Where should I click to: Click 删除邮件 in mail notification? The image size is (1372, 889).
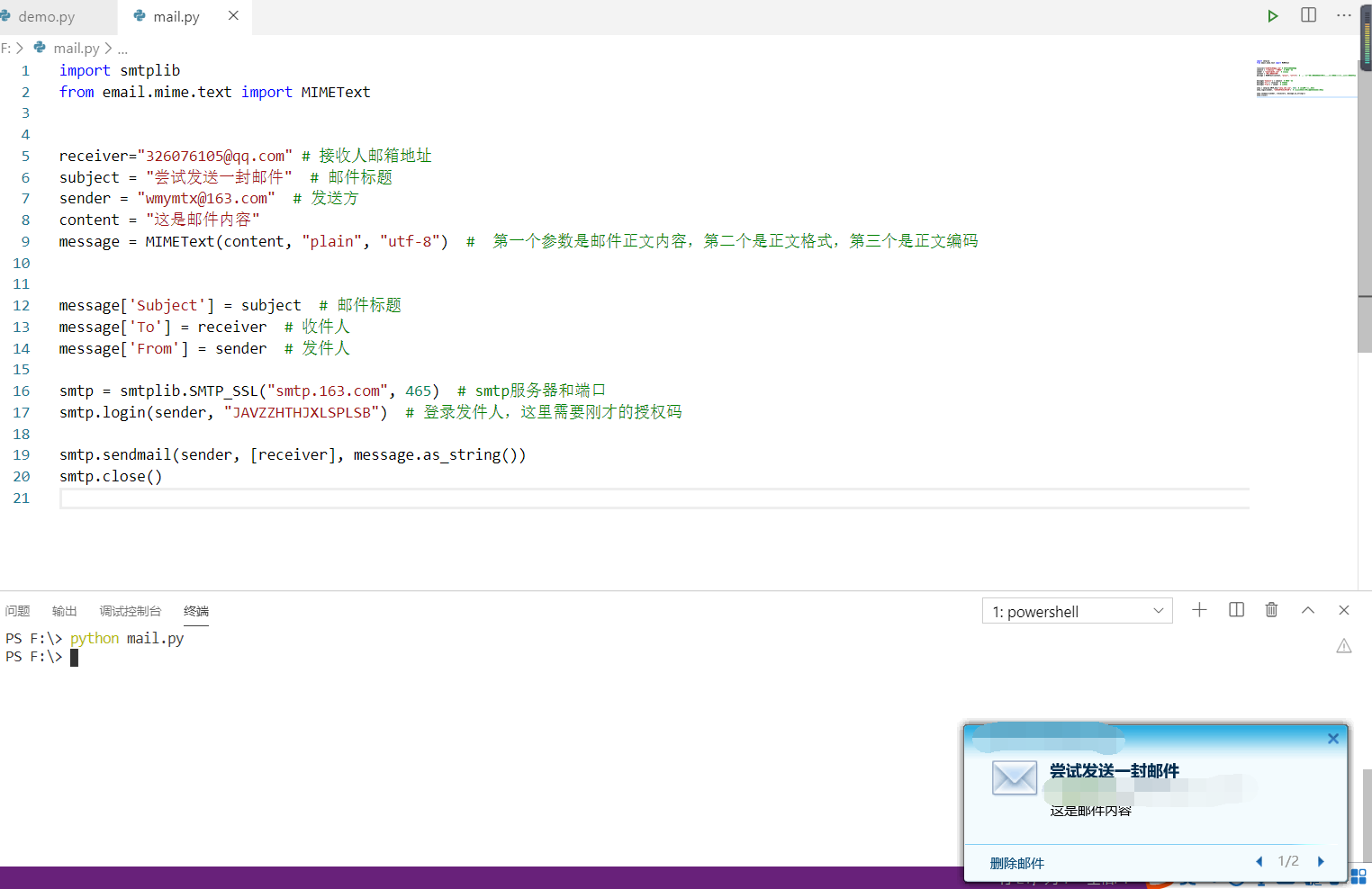point(1016,863)
